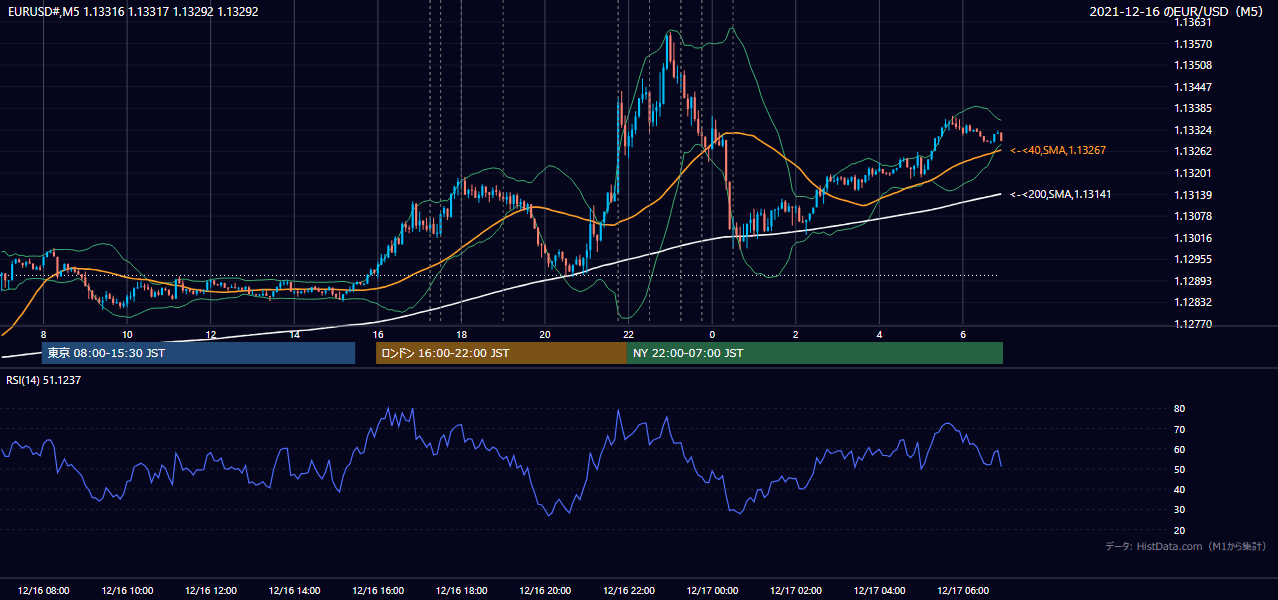Select the London 16:00-22:00 JST session bar

501,353
